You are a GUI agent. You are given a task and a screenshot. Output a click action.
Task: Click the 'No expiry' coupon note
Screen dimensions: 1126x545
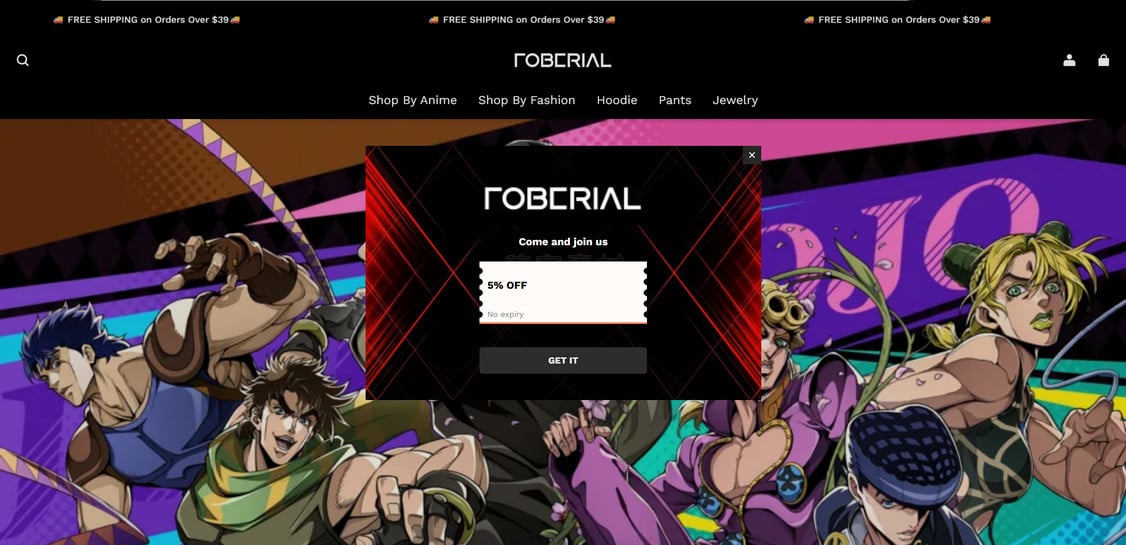[506, 315]
